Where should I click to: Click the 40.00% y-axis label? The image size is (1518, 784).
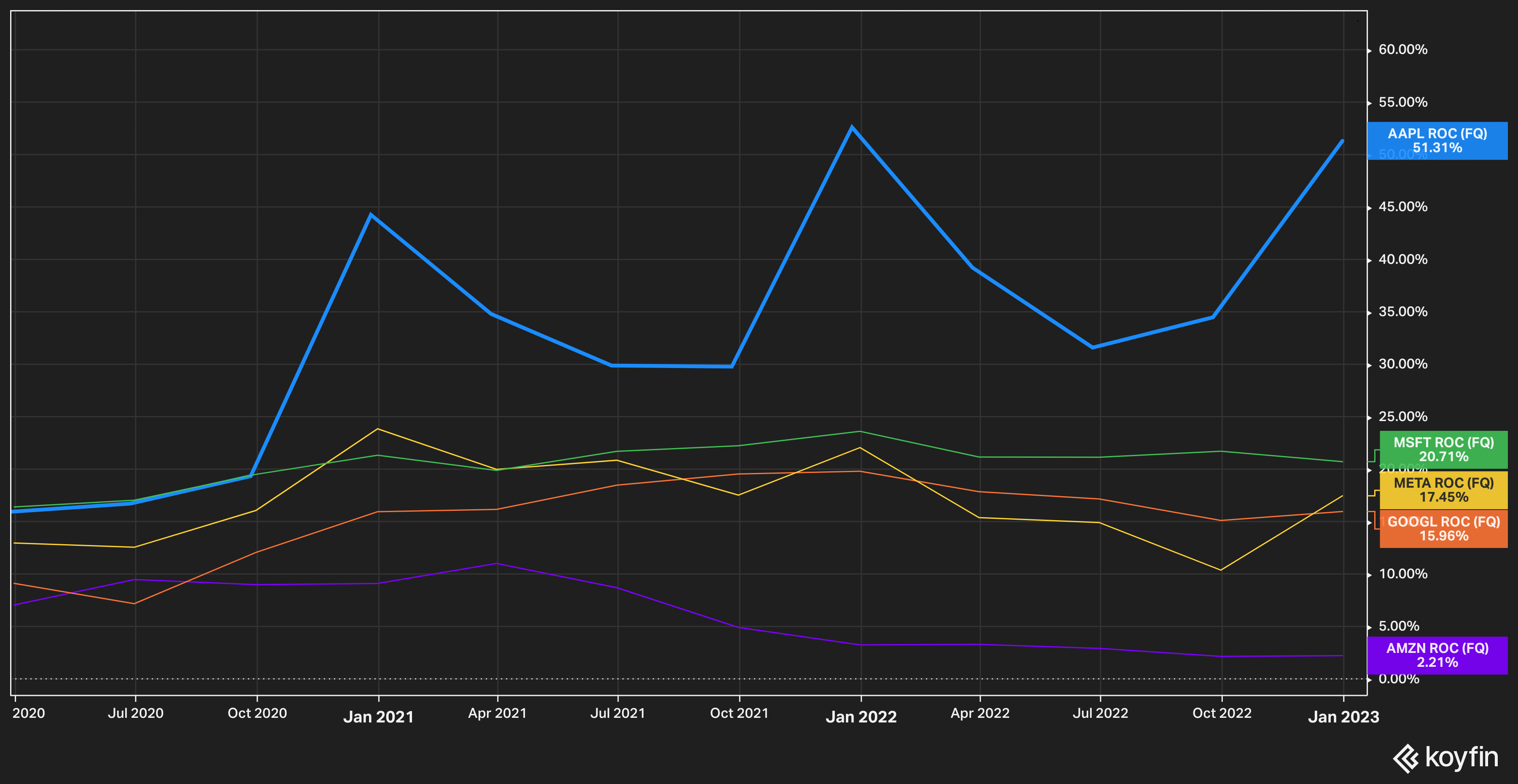(x=1402, y=259)
